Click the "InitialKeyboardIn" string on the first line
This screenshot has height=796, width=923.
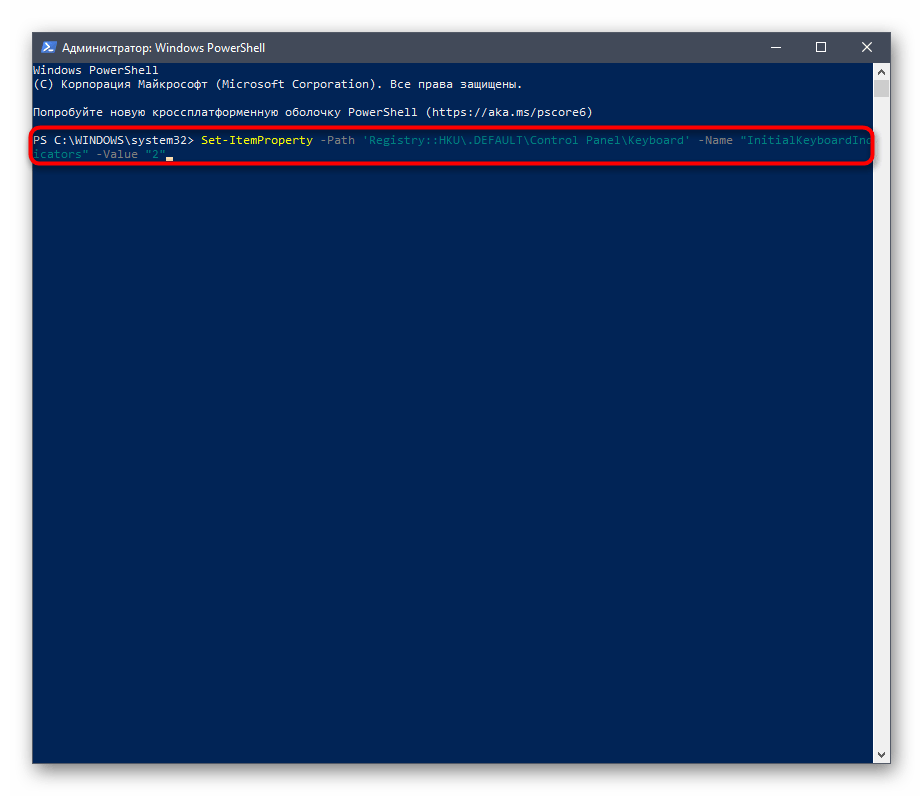pos(804,140)
